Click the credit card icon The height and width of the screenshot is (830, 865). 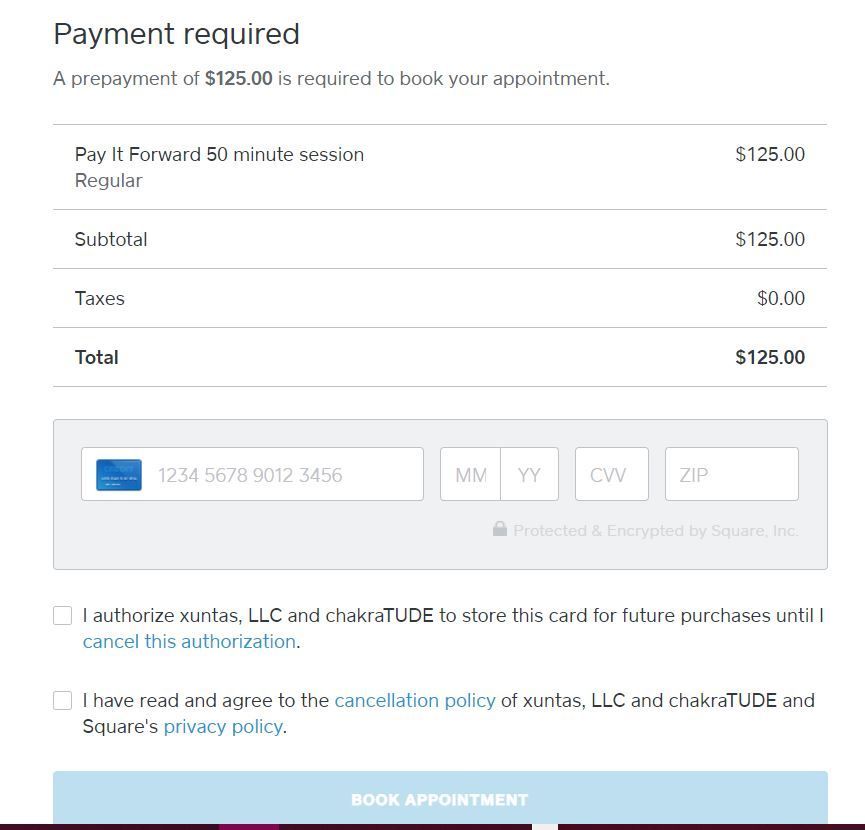pyautogui.click(x=119, y=475)
